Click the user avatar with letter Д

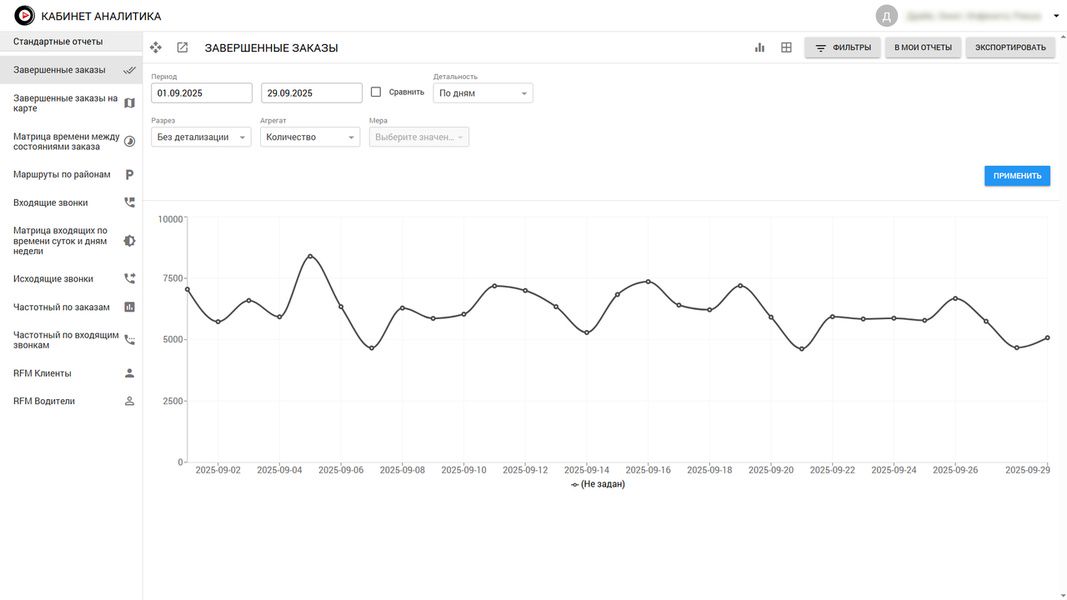click(886, 16)
